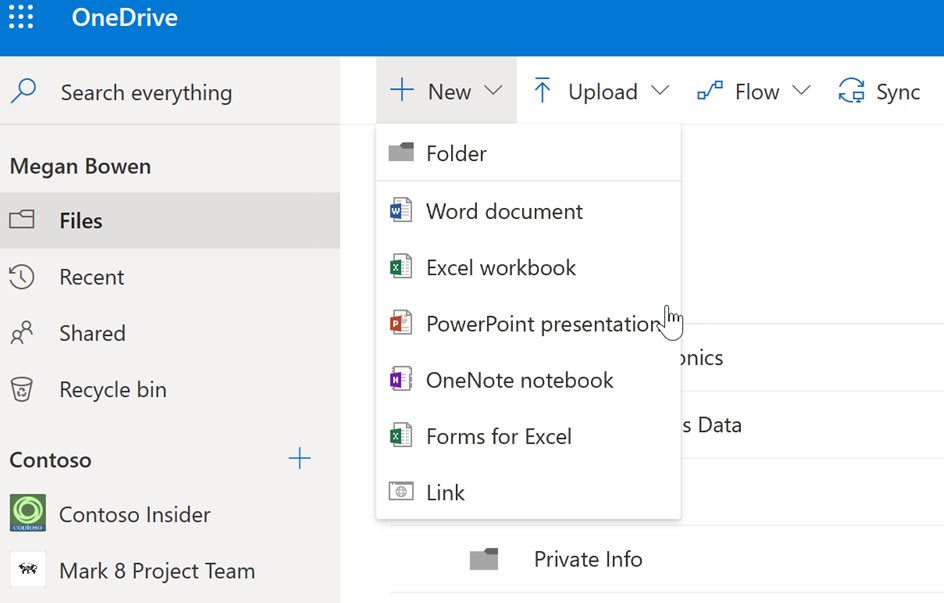Click the plus icon next to Contoso
The image size is (944, 603).
299,459
